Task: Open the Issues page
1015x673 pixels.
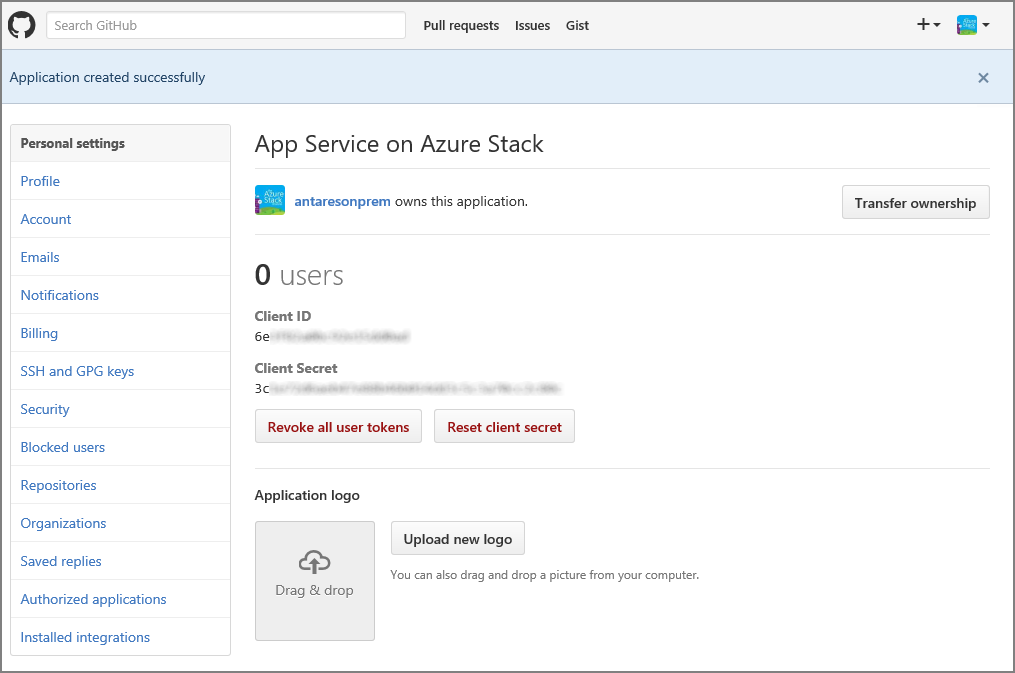Action: coord(532,25)
